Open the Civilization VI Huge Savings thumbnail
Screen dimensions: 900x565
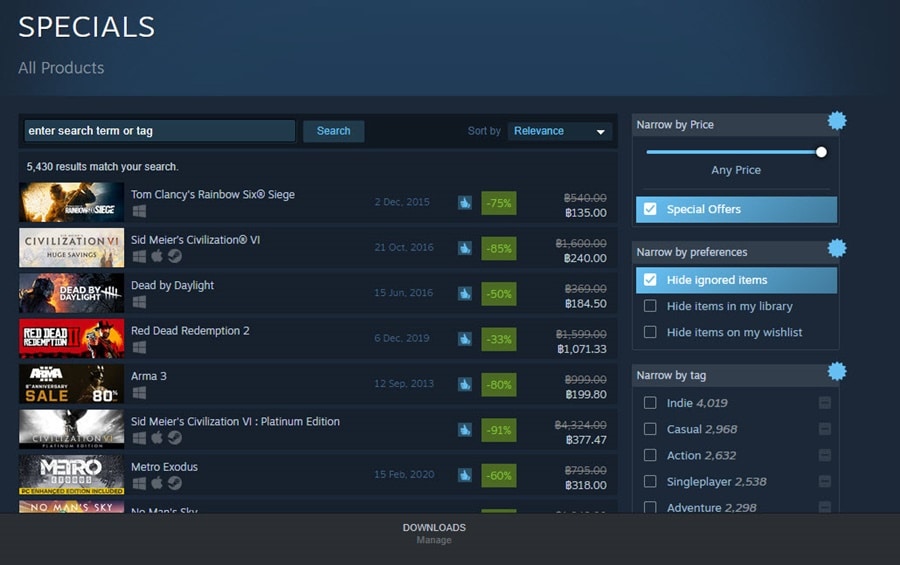[x=71, y=248]
